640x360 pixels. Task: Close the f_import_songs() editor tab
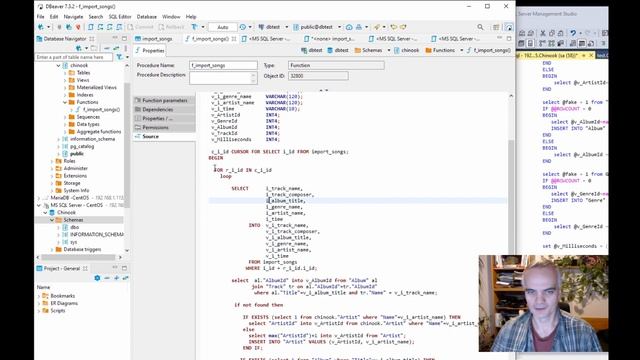coord(234,39)
